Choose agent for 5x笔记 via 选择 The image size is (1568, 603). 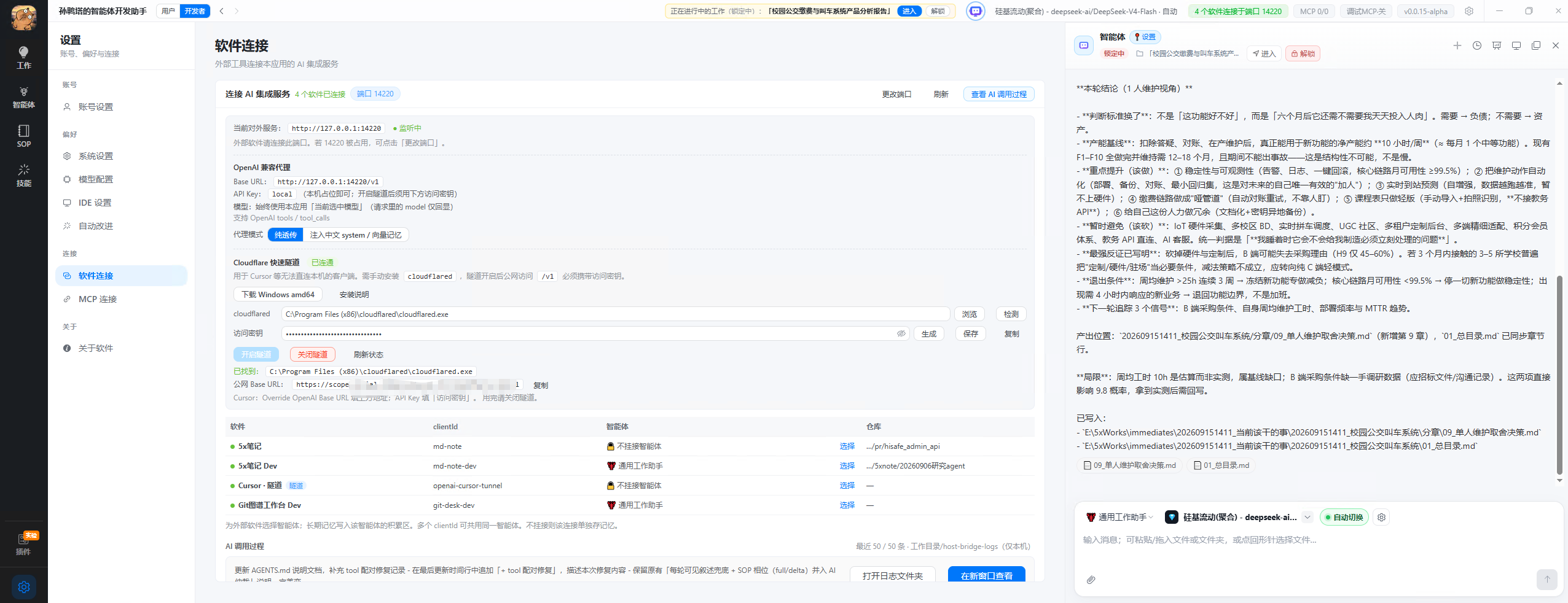(847, 446)
